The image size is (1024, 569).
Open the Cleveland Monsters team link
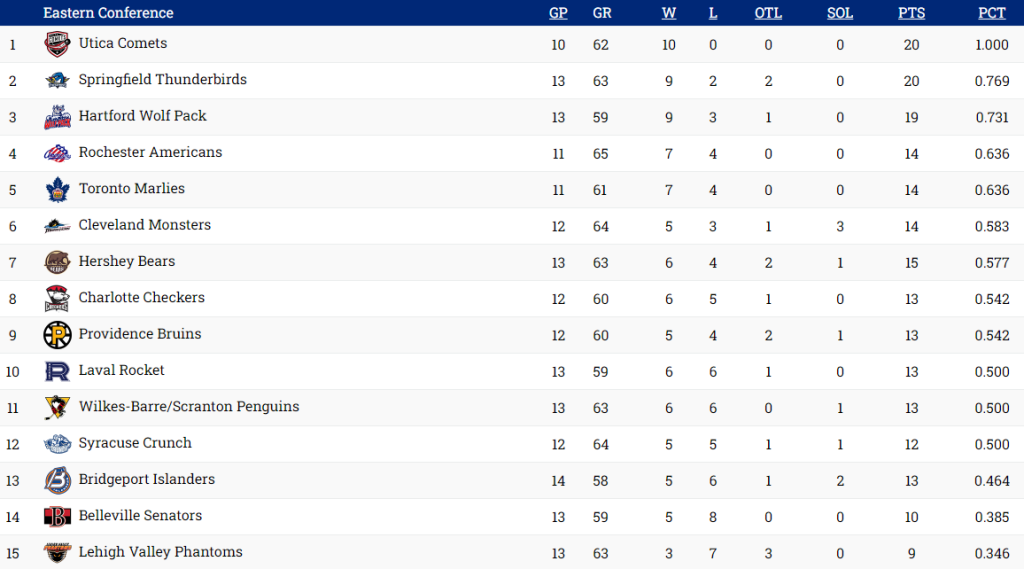pyautogui.click(x=144, y=225)
